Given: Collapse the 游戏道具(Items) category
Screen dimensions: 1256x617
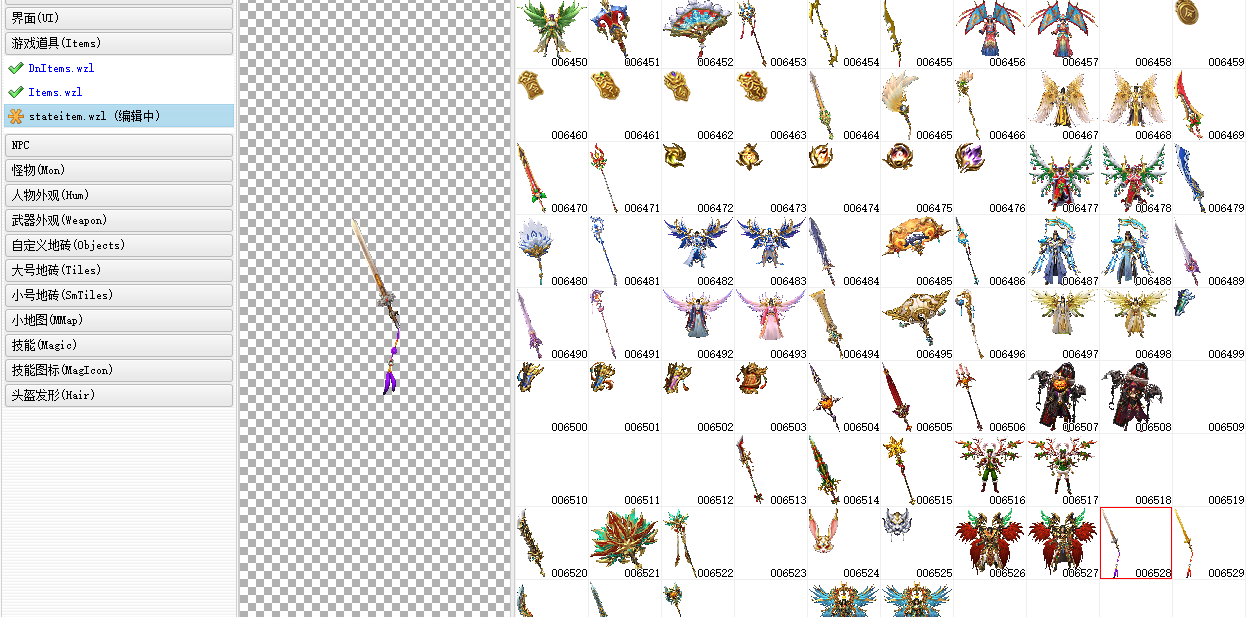Looking at the screenshot, I should tap(118, 43).
